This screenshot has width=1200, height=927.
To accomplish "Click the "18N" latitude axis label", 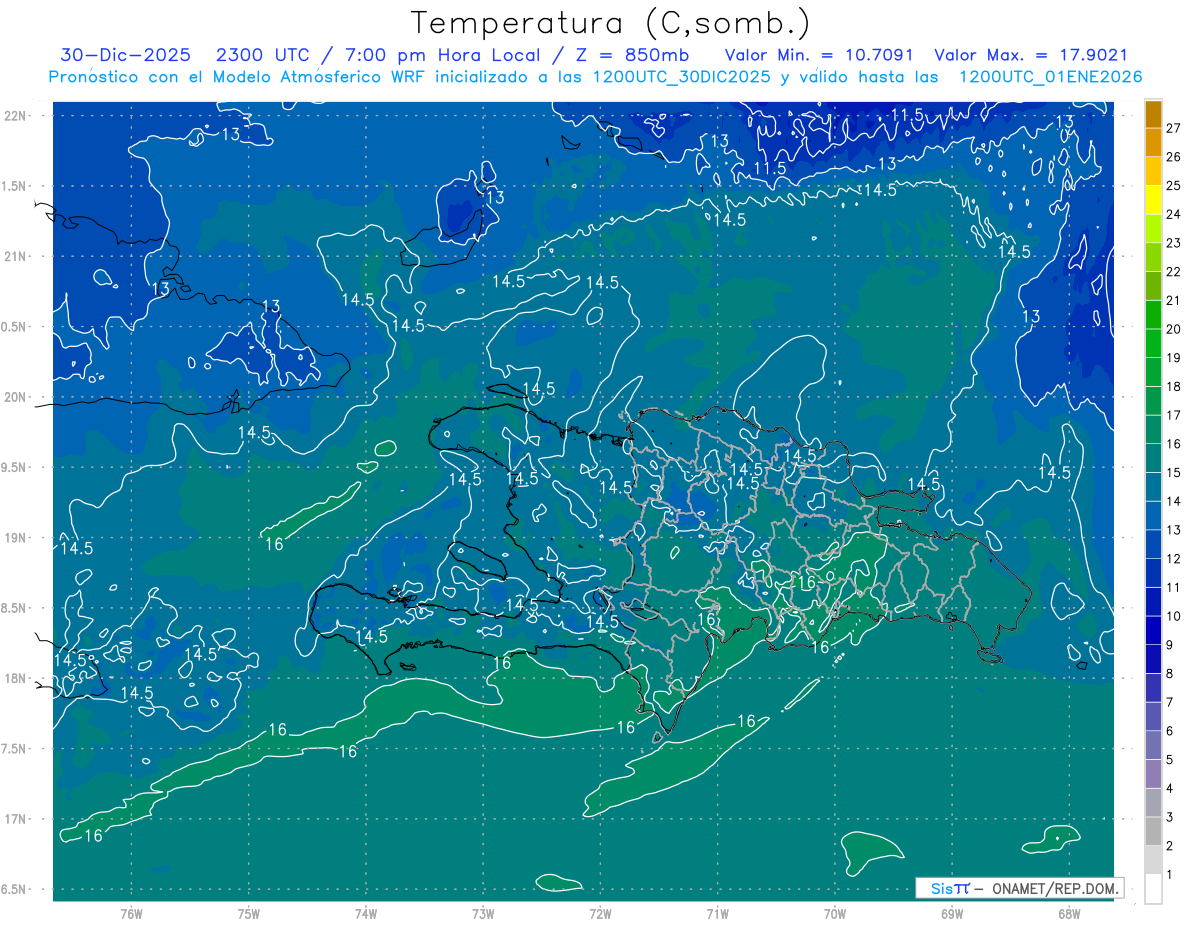I will 15,679.
